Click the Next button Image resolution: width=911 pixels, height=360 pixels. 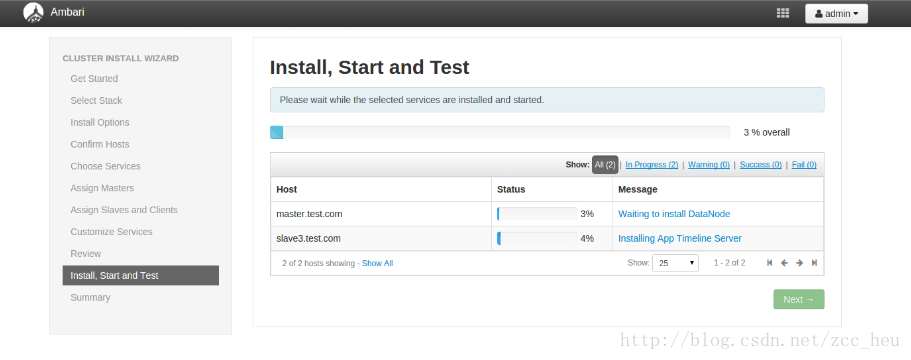click(x=798, y=300)
